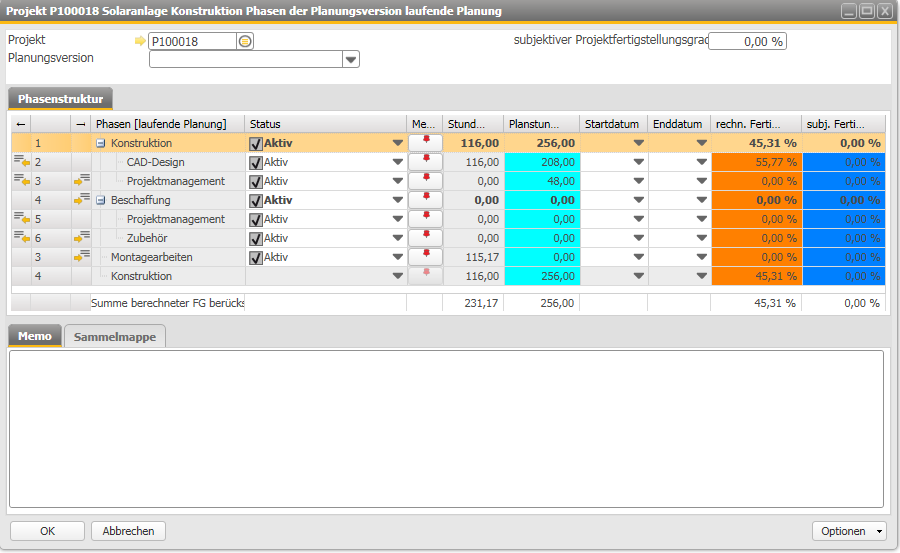Uncheck Aktiv checkbox on Montagearbeiten row
Viewport: 900px width, 553px height.
click(x=256, y=257)
